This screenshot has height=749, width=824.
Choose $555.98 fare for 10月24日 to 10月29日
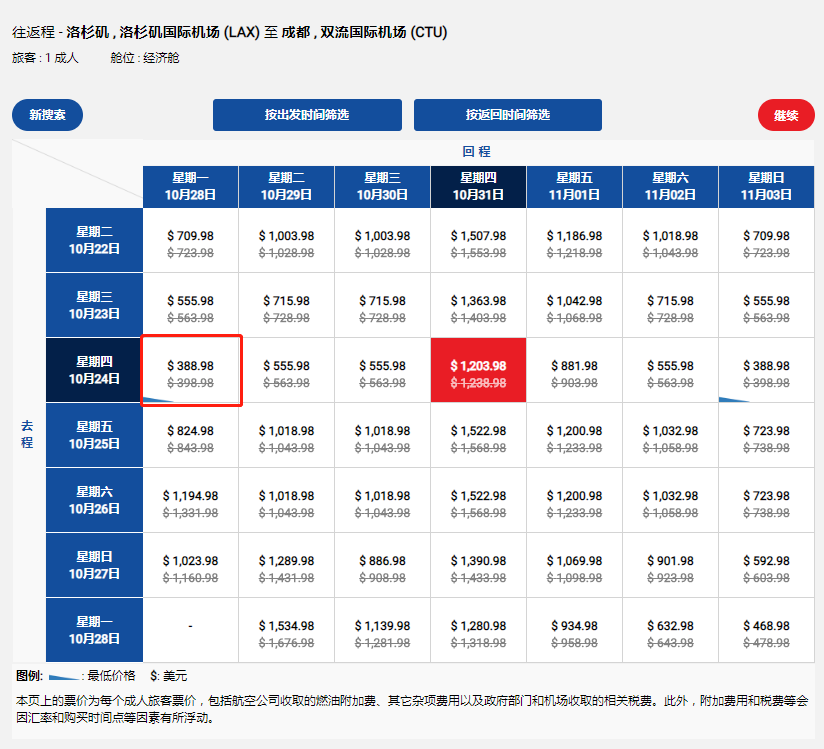(x=286, y=370)
